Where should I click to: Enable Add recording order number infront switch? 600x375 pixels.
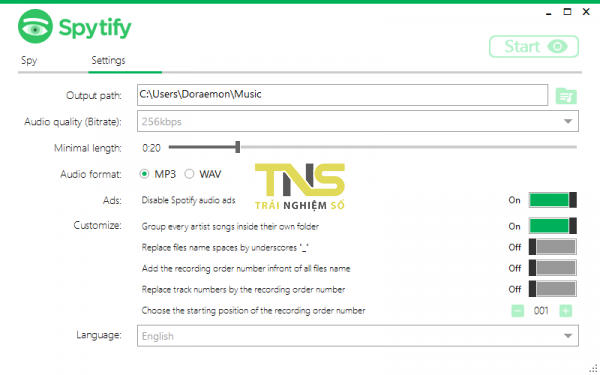tap(553, 268)
